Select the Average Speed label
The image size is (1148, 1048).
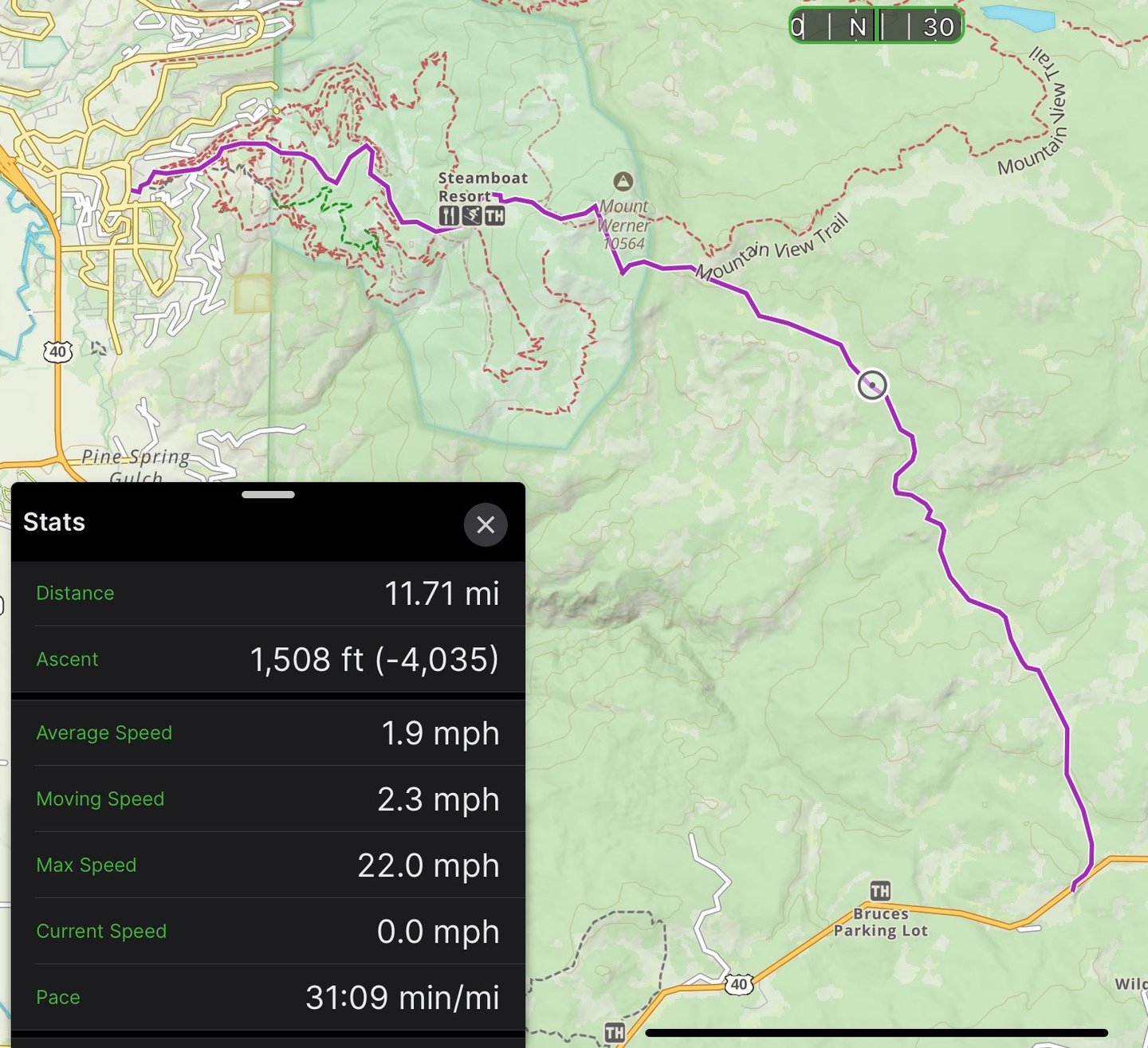[x=104, y=732]
